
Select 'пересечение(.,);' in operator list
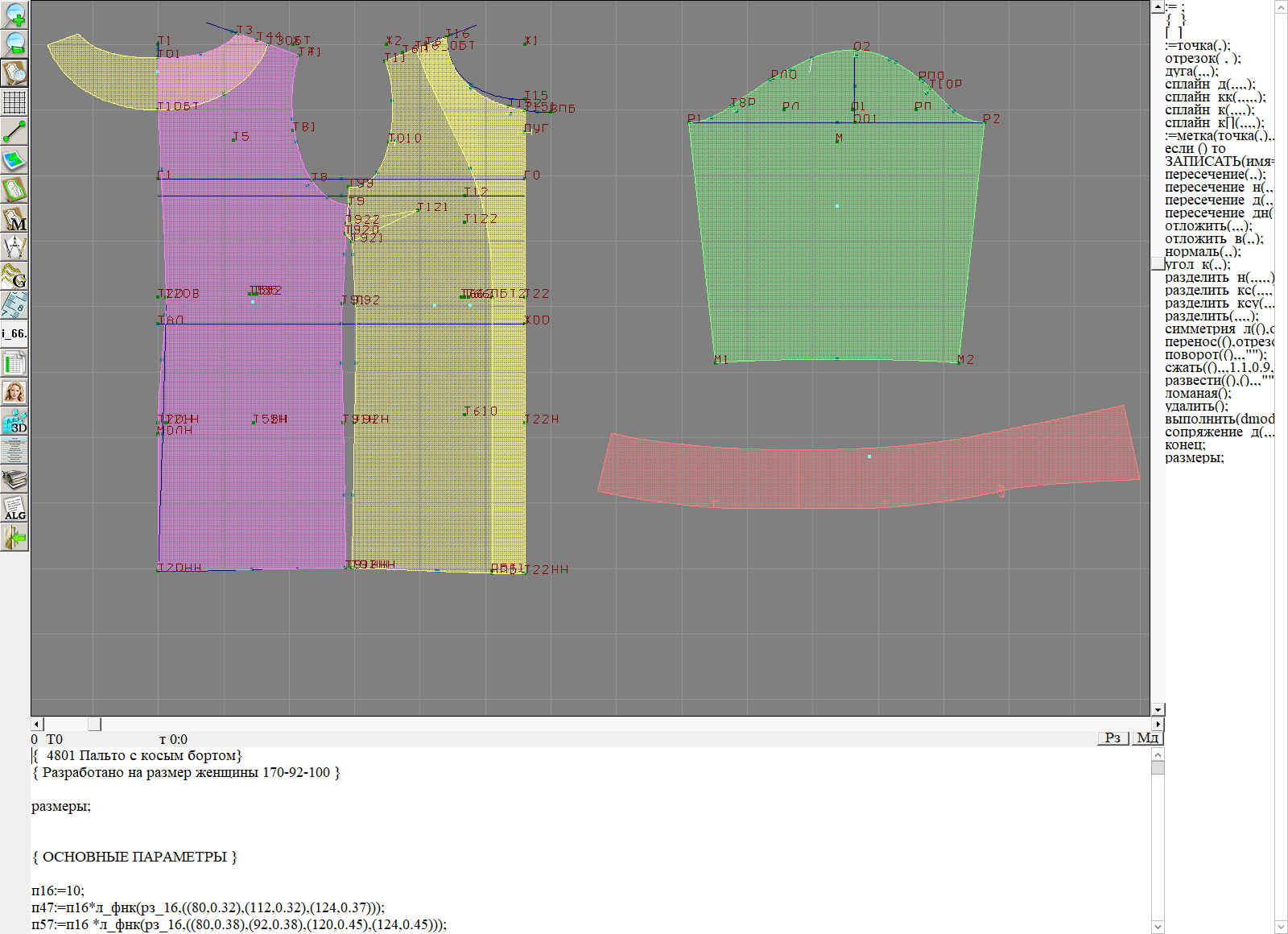(1215, 175)
